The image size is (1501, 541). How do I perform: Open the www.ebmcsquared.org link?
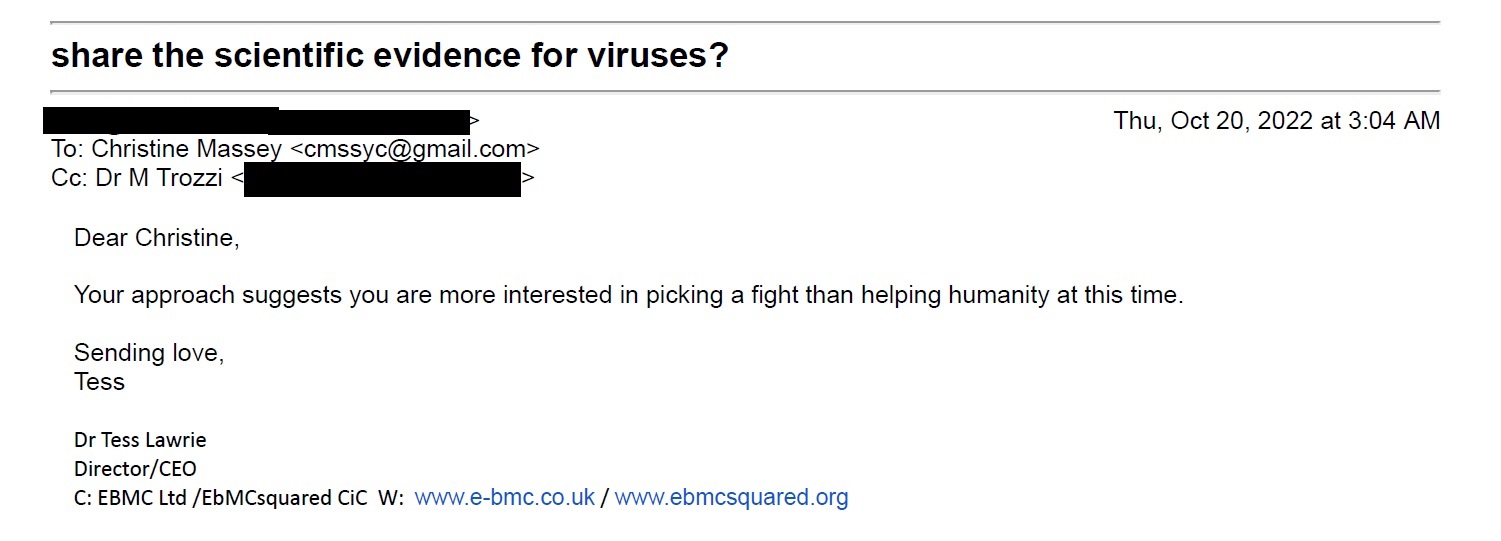[731, 497]
